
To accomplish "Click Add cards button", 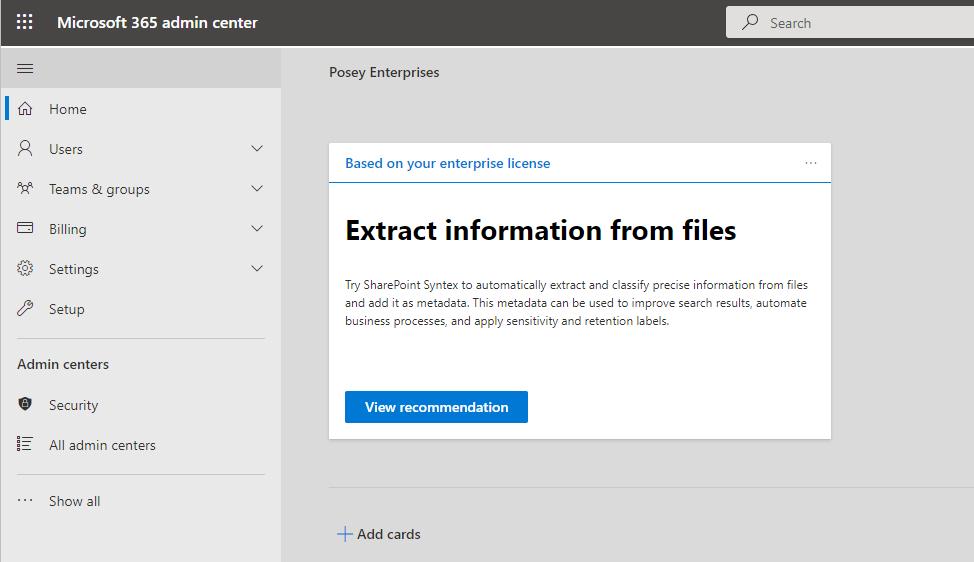I will [379, 534].
